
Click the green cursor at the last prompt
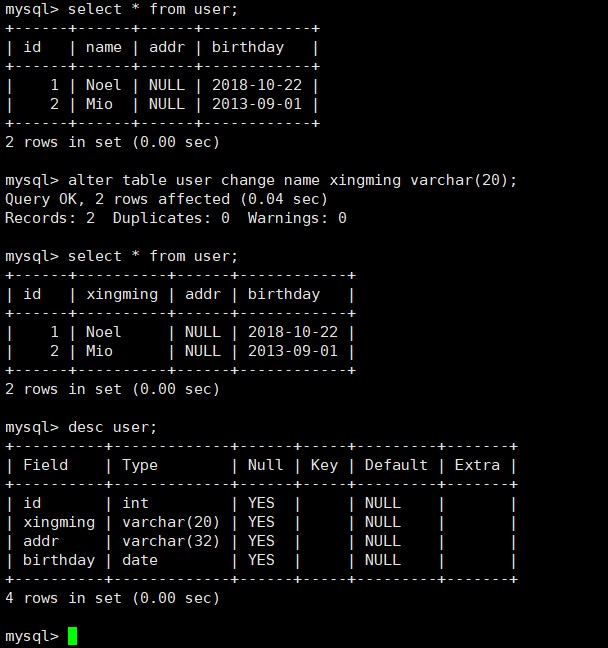click(x=72, y=636)
